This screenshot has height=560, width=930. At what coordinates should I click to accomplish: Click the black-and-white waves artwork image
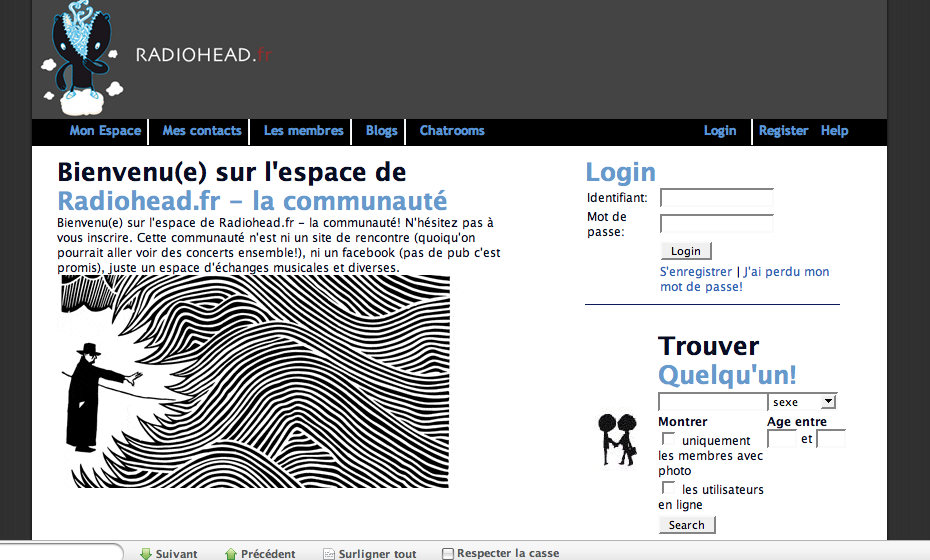coord(254,382)
